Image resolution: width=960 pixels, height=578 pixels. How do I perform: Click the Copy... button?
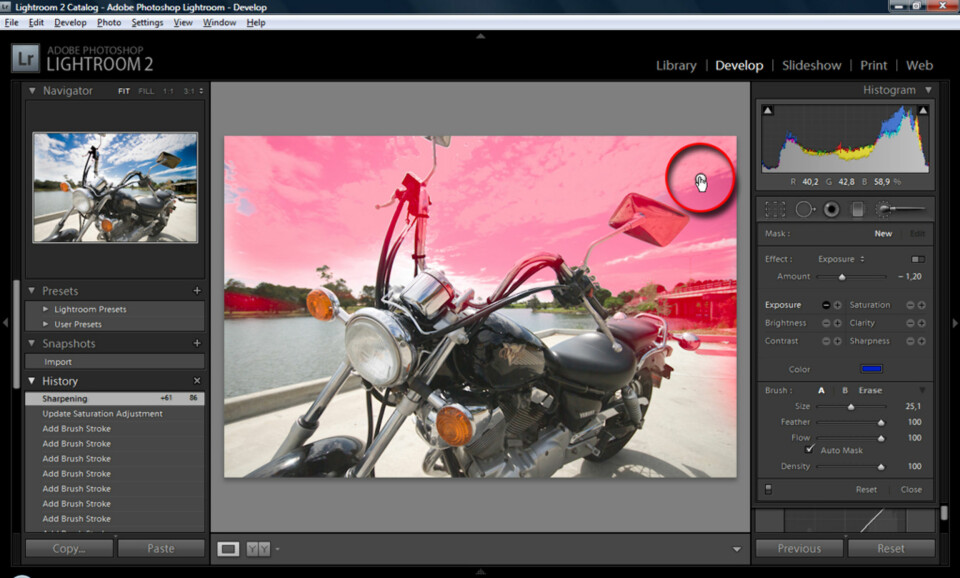(x=69, y=549)
